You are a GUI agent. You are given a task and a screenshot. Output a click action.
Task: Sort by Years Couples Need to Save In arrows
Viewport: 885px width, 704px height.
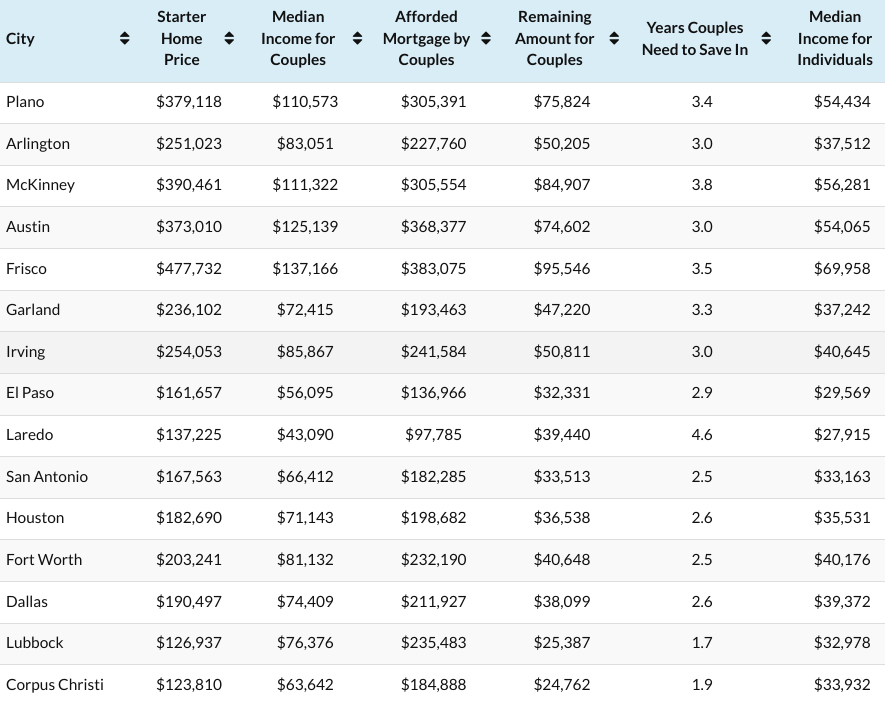(x=766, y=39)
